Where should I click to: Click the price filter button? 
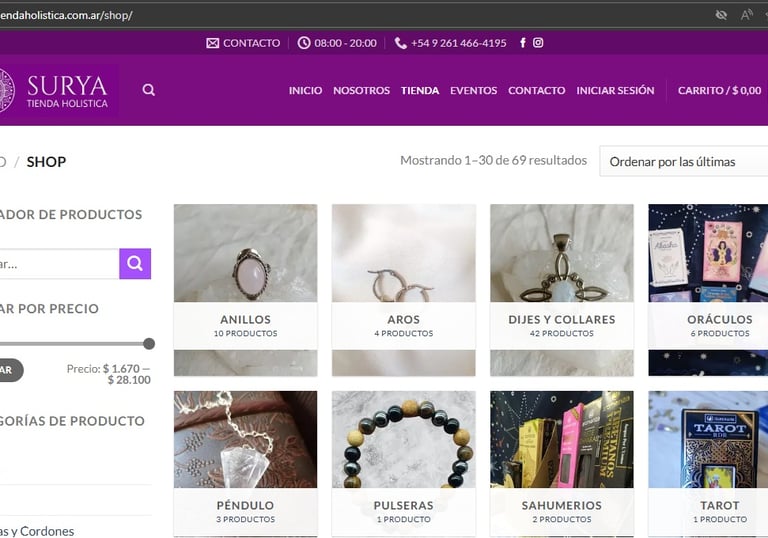(10, 370)
